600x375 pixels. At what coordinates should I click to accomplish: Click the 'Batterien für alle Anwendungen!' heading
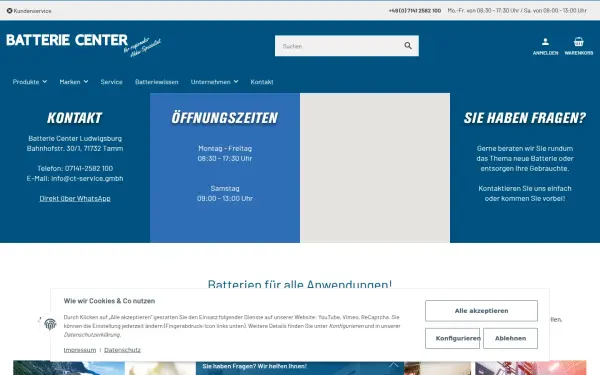tap(300, 284)
